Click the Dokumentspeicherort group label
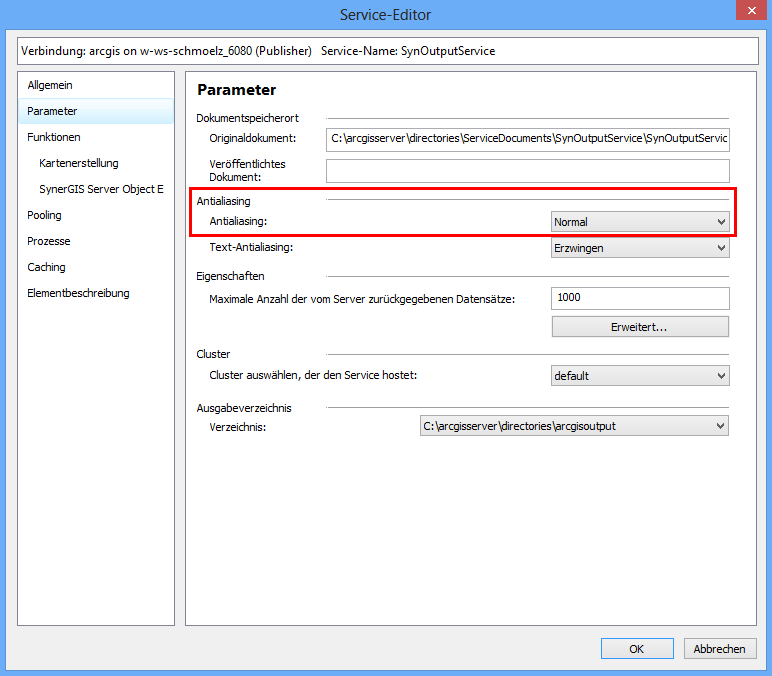 click(247, 118)
